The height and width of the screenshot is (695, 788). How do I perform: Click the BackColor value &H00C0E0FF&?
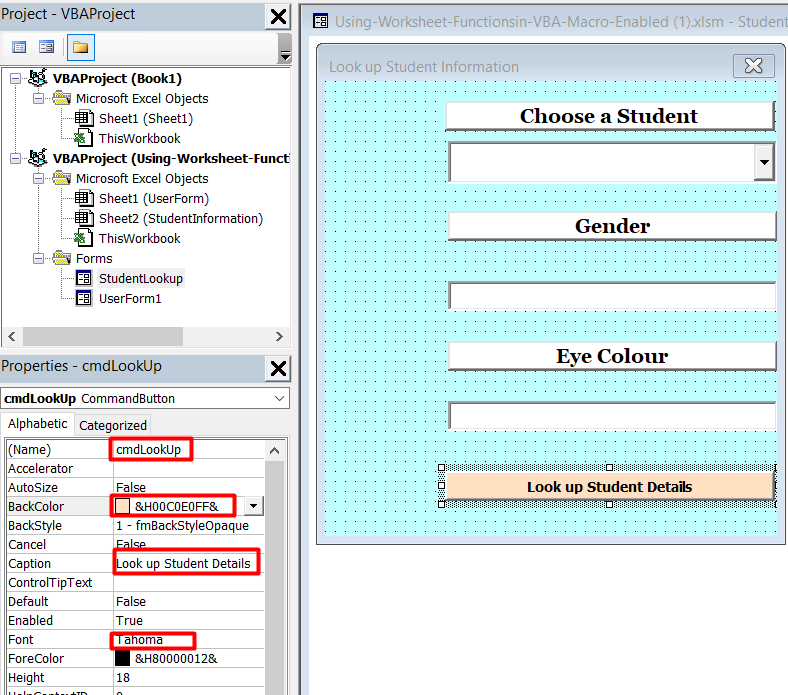[x=176, y=506]
